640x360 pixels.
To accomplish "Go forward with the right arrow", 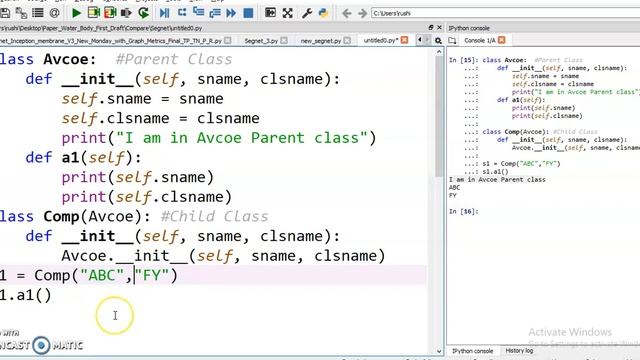I will pyautogui.click(x=362, y=13).
